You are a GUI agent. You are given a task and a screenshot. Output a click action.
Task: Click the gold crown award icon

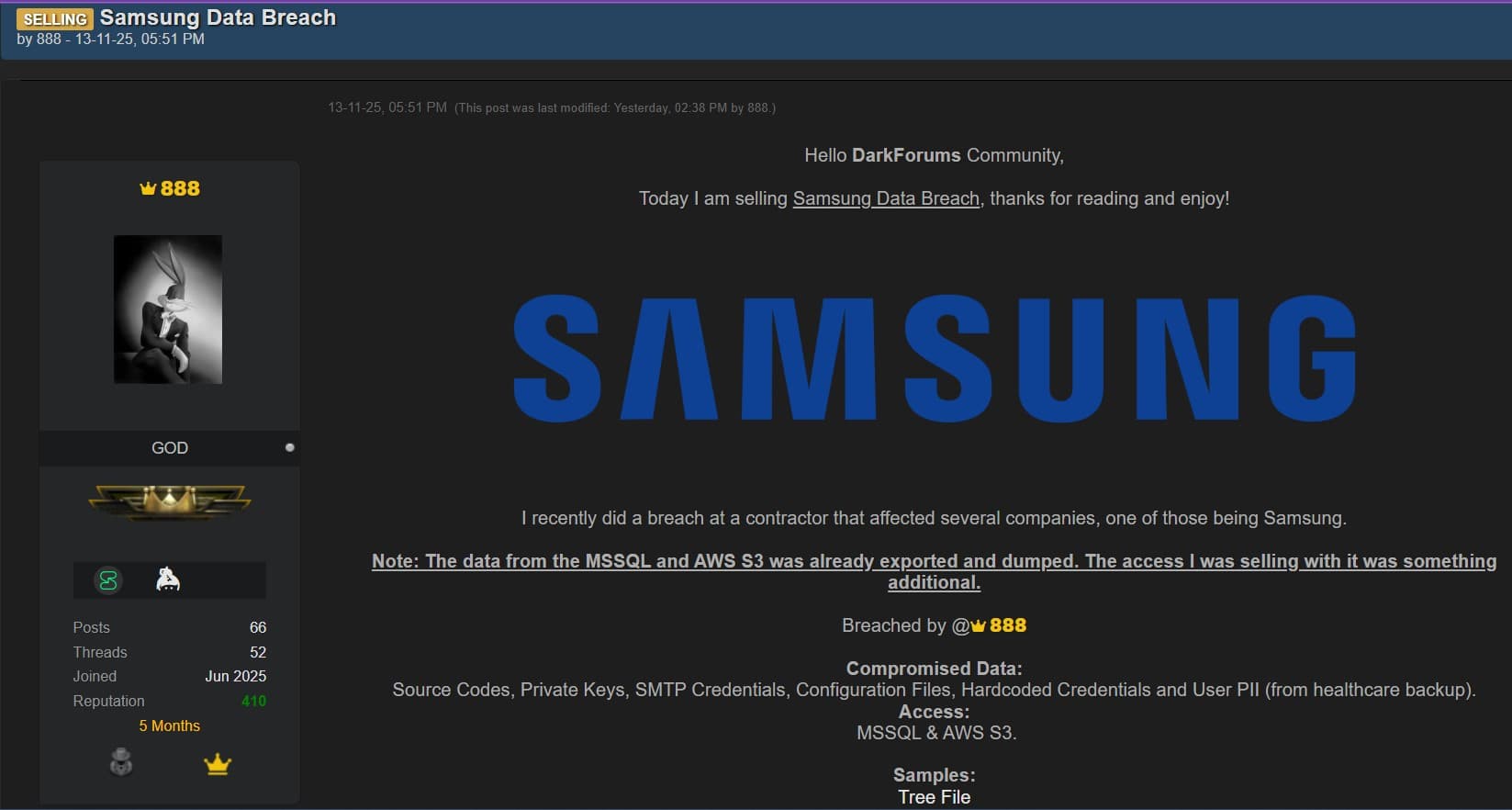tap(218, 764)
